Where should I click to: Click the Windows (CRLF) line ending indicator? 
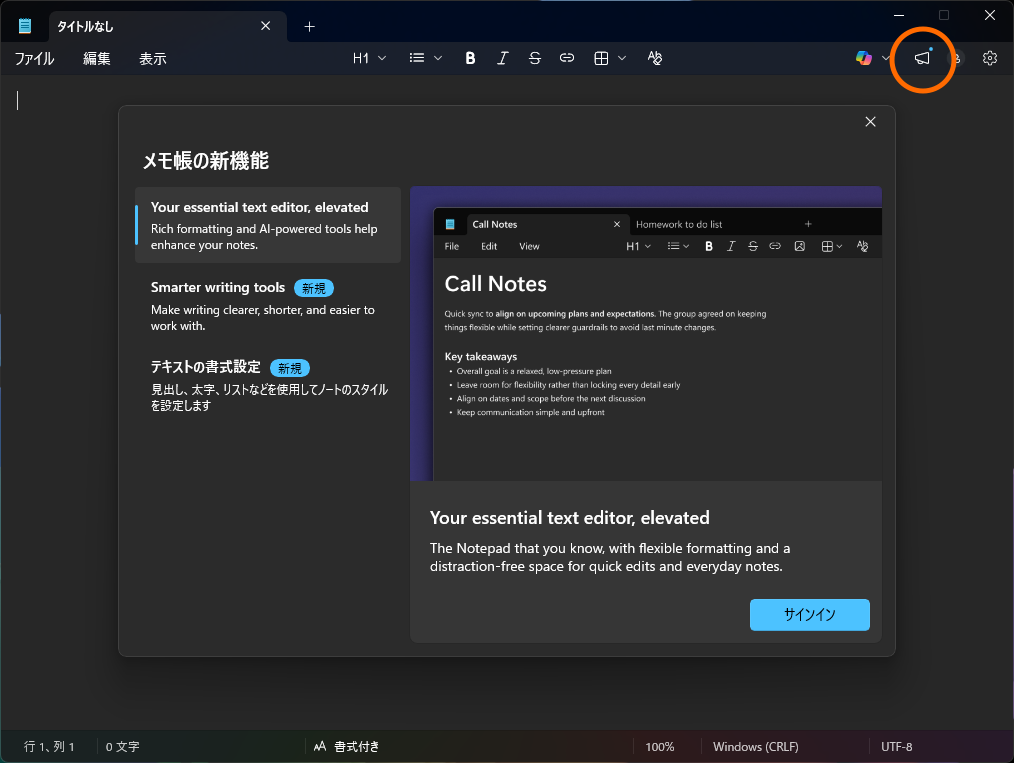click(755, 747)
